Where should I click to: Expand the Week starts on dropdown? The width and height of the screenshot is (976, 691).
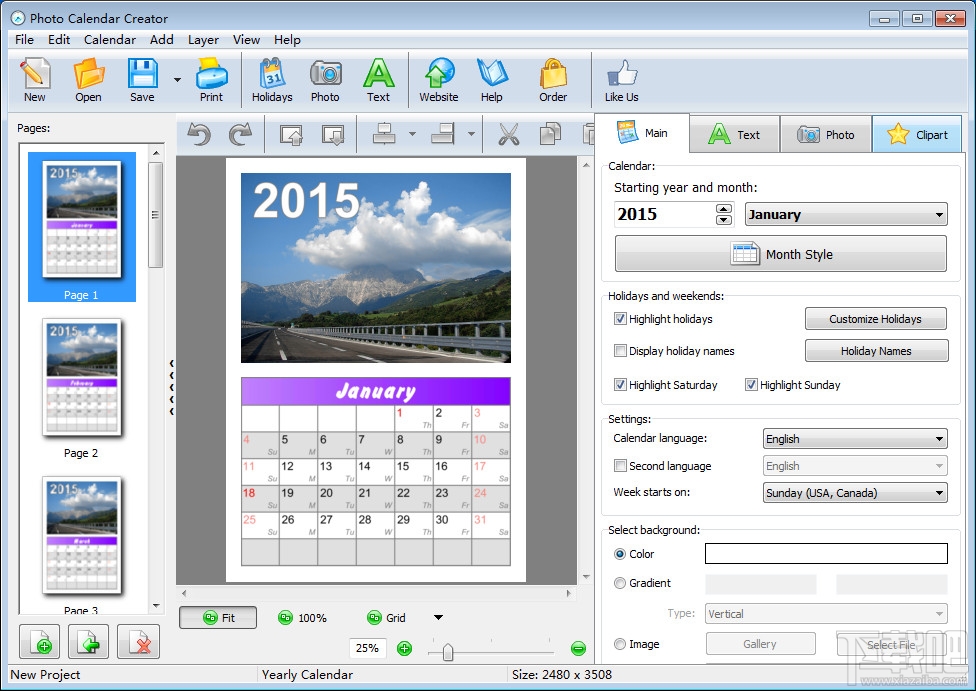(x=854, y=492)
